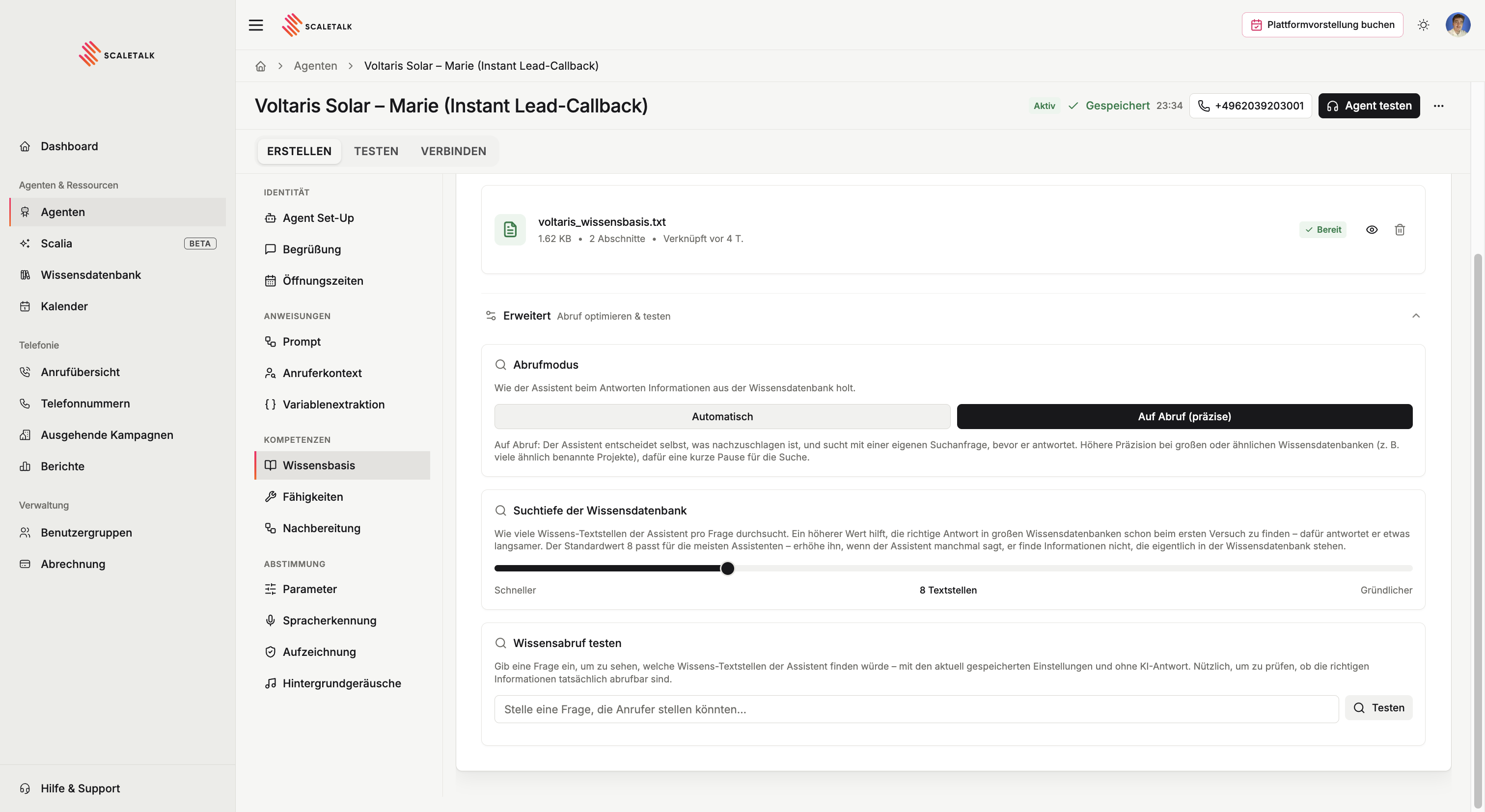
Task: Click the Telefonnummern phone icon
Action: 25,404
